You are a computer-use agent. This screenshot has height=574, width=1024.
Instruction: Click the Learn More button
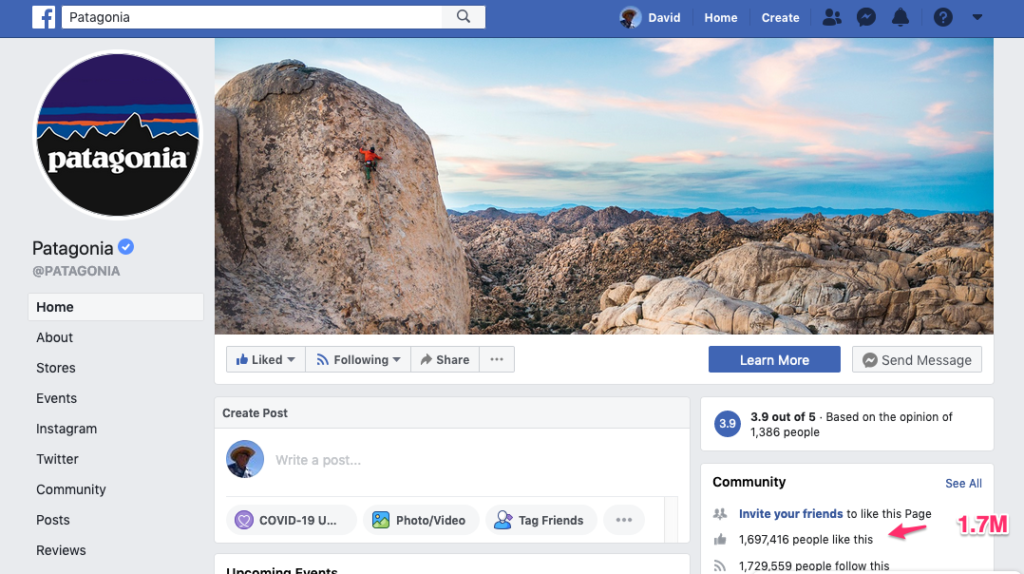(774, 360)
